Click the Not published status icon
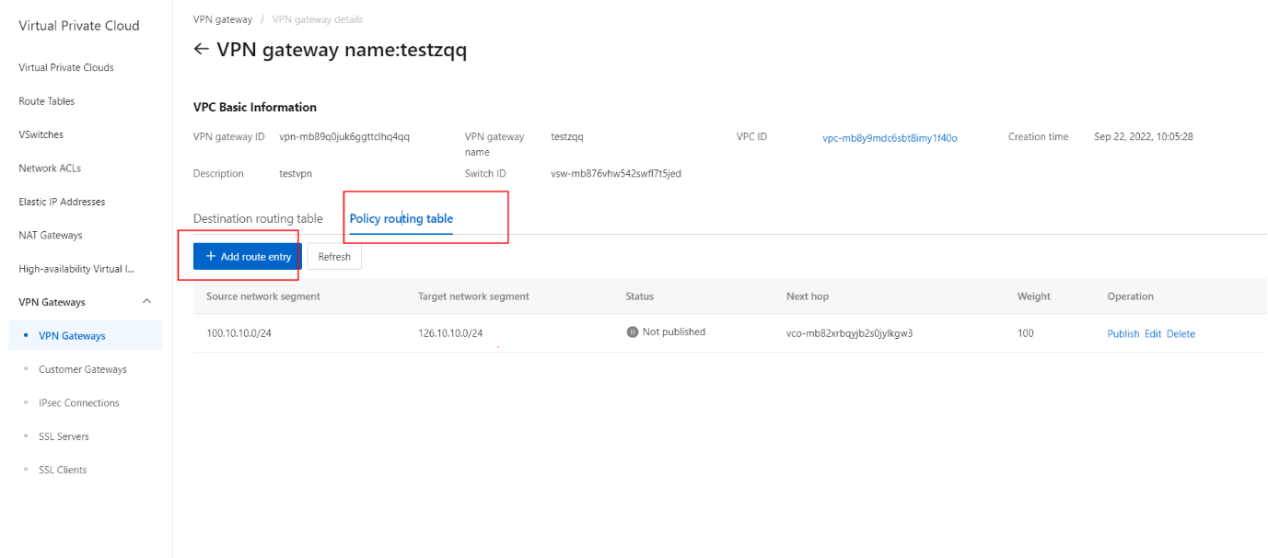The image size is (1268, 558). pos(632,332)
